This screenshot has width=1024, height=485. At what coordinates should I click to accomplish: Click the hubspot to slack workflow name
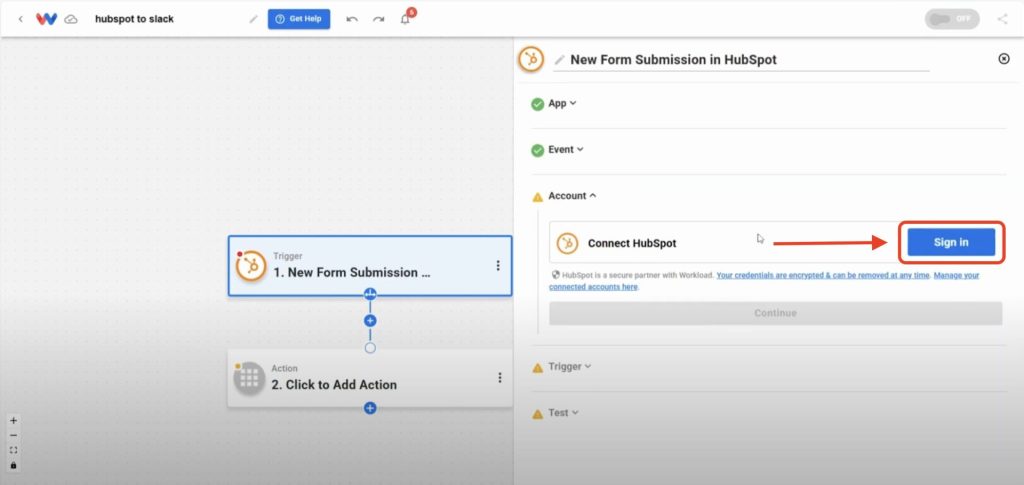coord(135,19)
